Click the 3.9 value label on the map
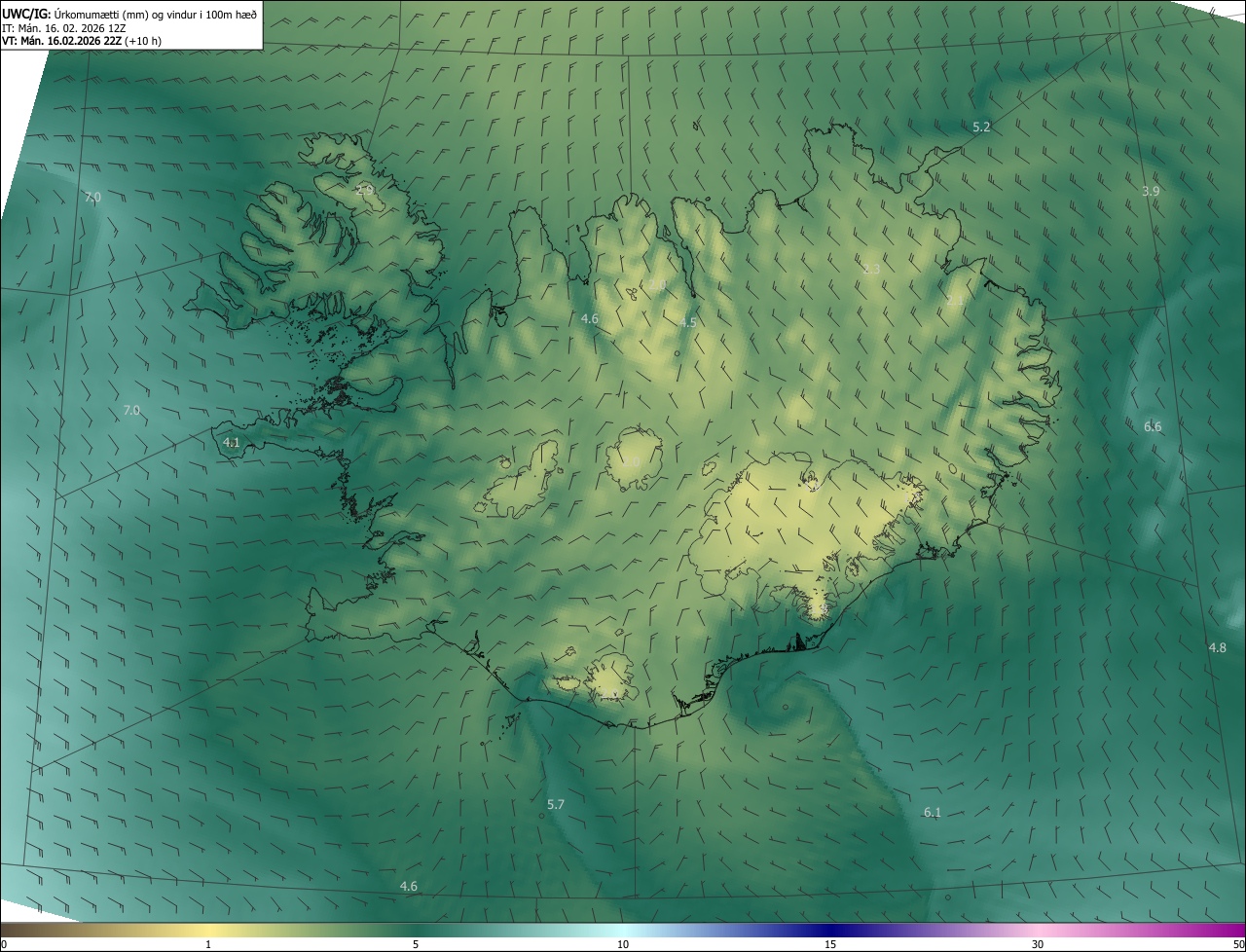 coord(1151,192)
